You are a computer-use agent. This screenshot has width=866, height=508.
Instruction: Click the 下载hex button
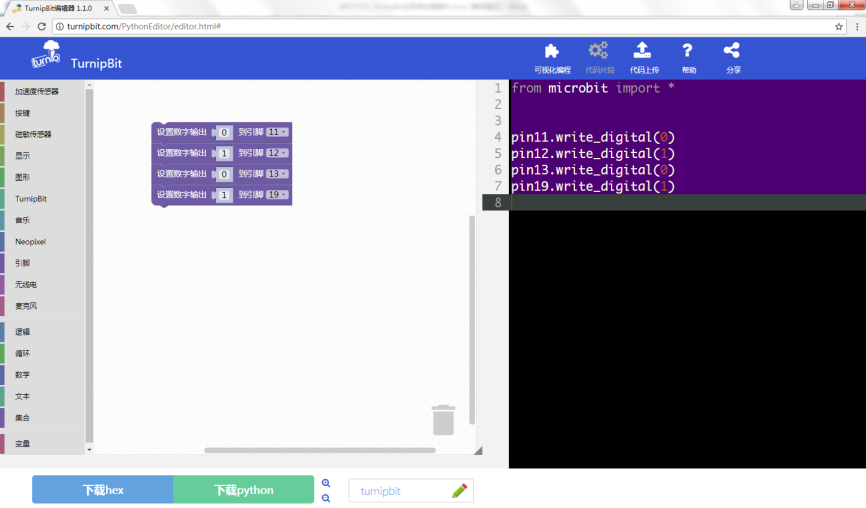(x=103, y=490)
